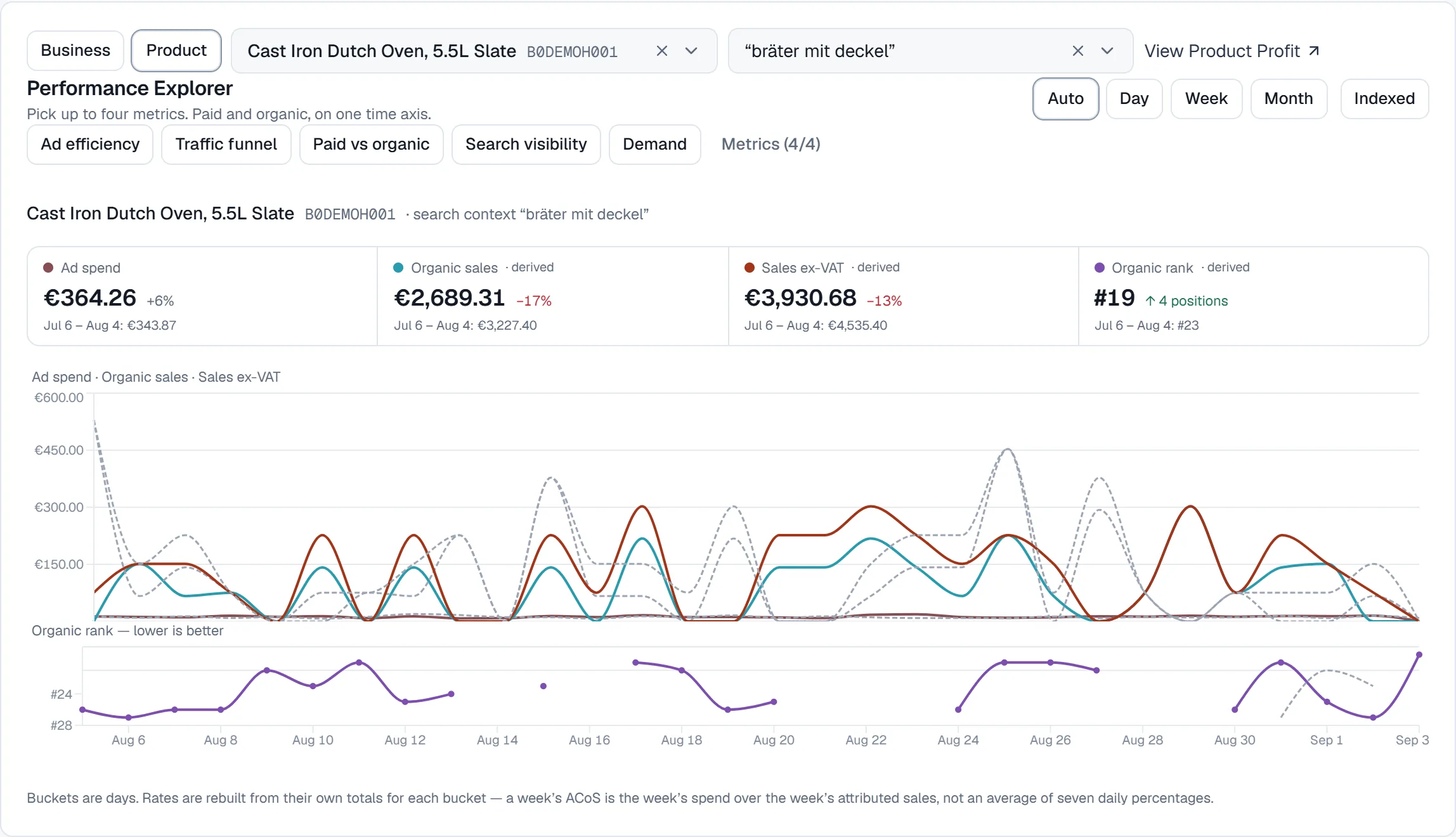Click the "Jul 6 – Aug 4: €343.87" comparison text

point(110,325)
